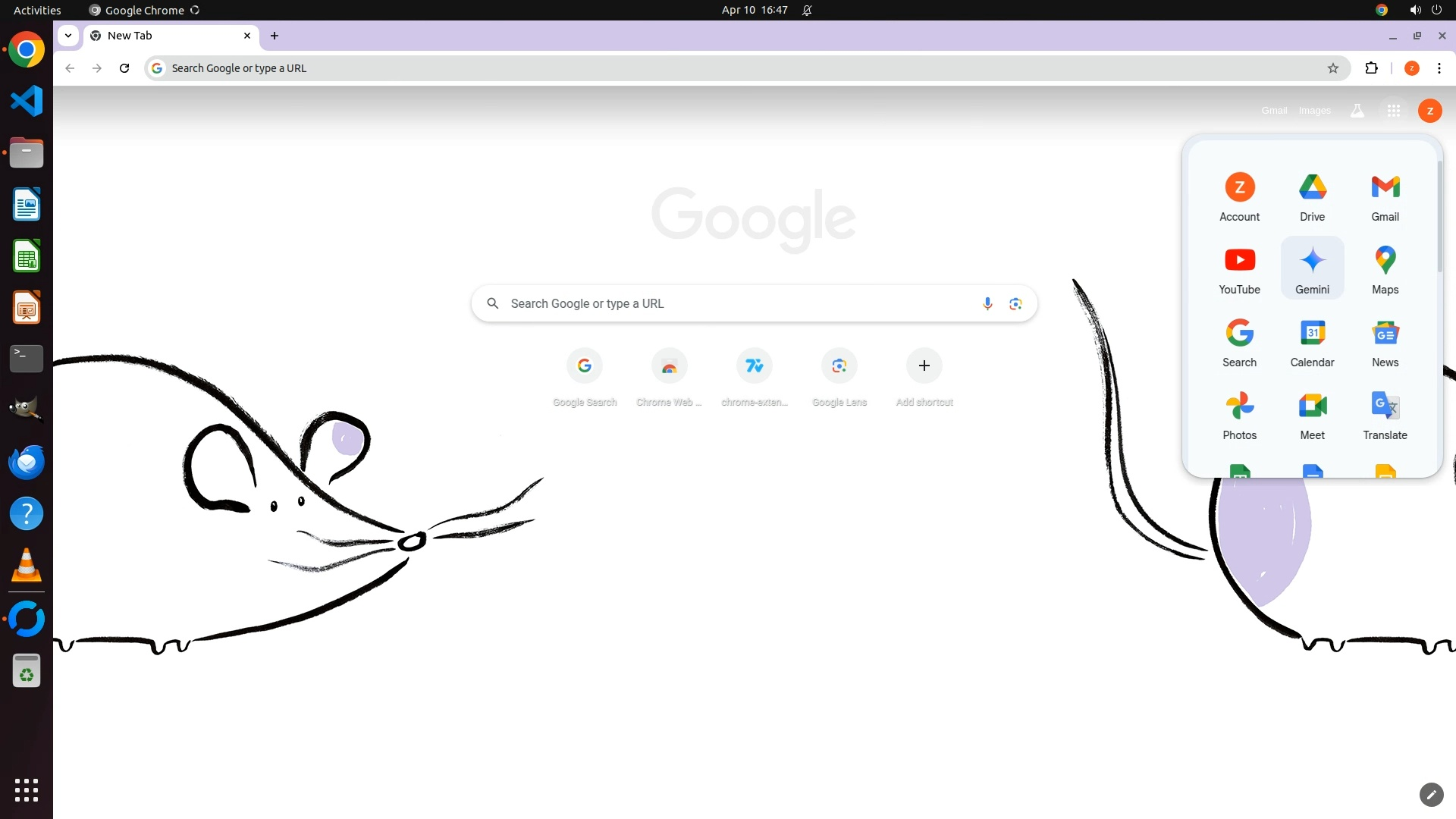The image size is (1456, 819).
Task: Search by image with Lens icon
Action: [x=1015, y=304]
